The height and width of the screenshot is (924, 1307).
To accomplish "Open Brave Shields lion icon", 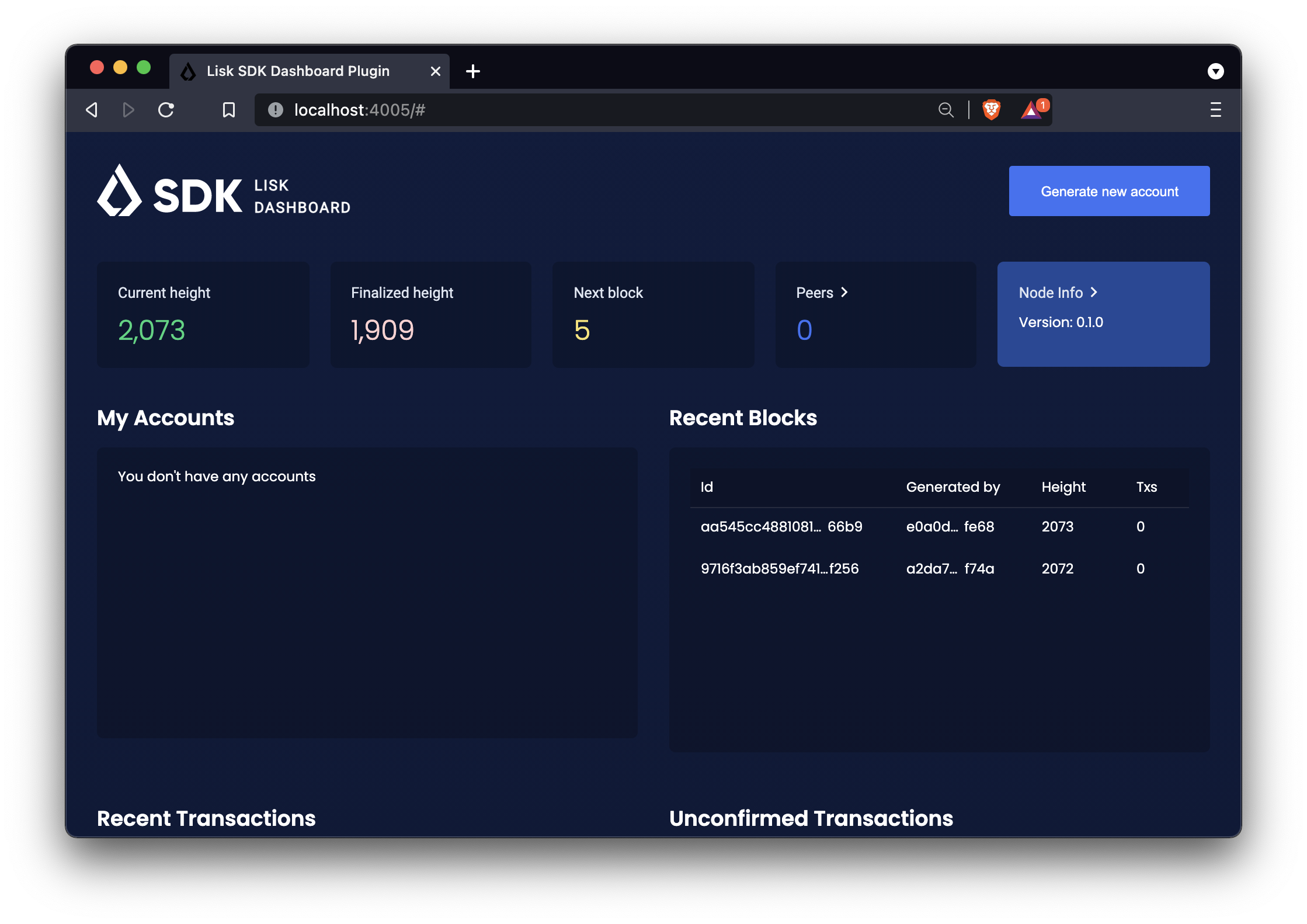I will click(x=992, y=110).
